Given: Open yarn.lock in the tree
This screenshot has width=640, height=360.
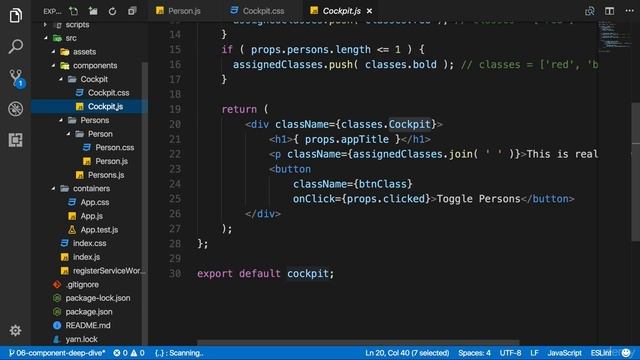Looking at the screenshot, I should pyautogui.click(x=81, y=339).
